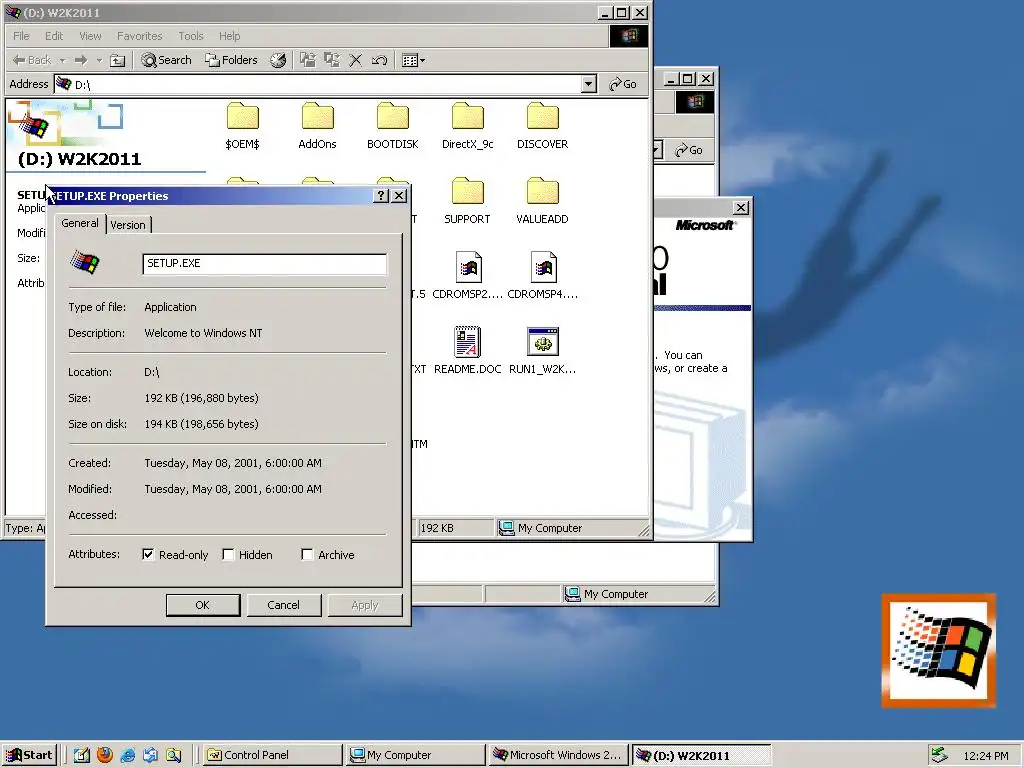Click the last quick launch search icon

pos(173,755)
